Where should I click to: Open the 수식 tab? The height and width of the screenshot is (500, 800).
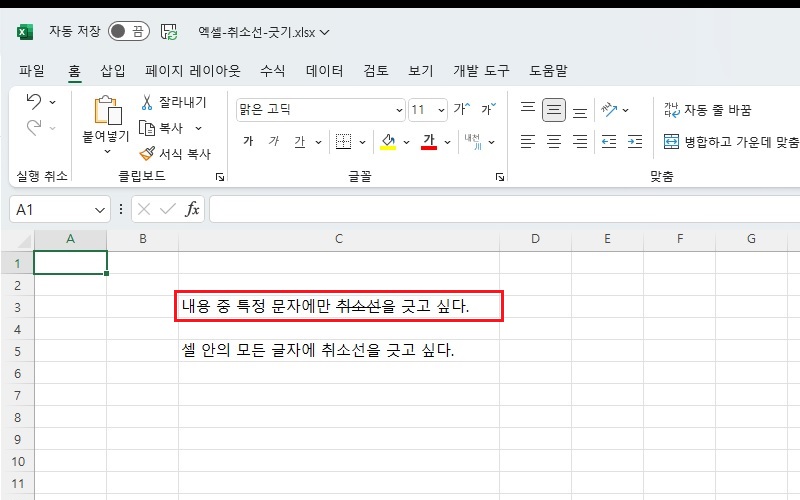coord(272,70)
